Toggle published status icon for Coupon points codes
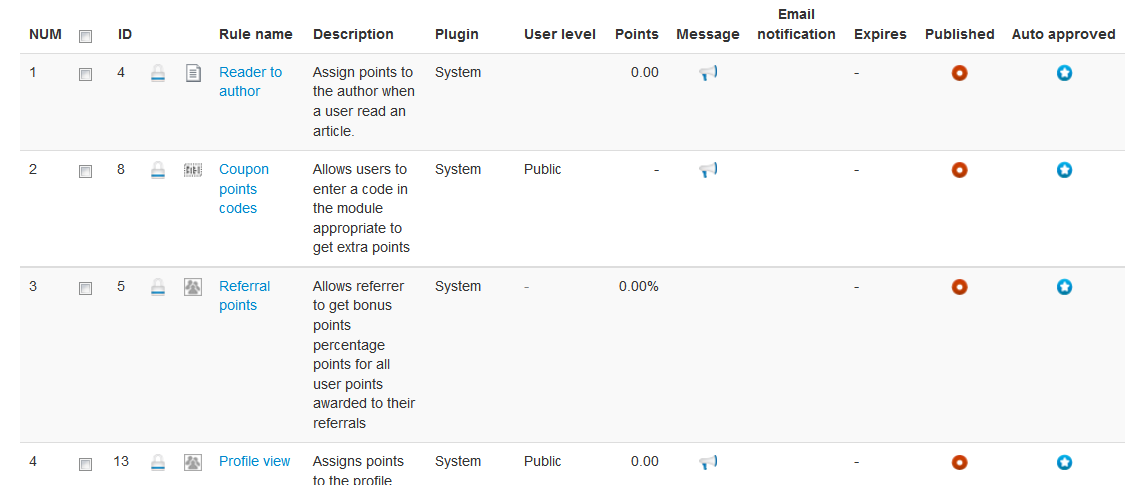1126x485 pixels. [x=959, y=170]
